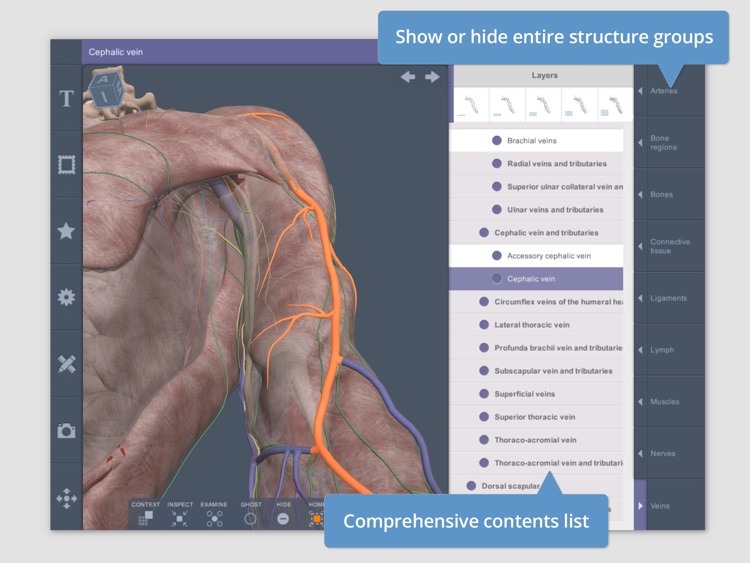
Task: Toggle visibility dot for Accessory cephalic vein
Action: point(496,255)
